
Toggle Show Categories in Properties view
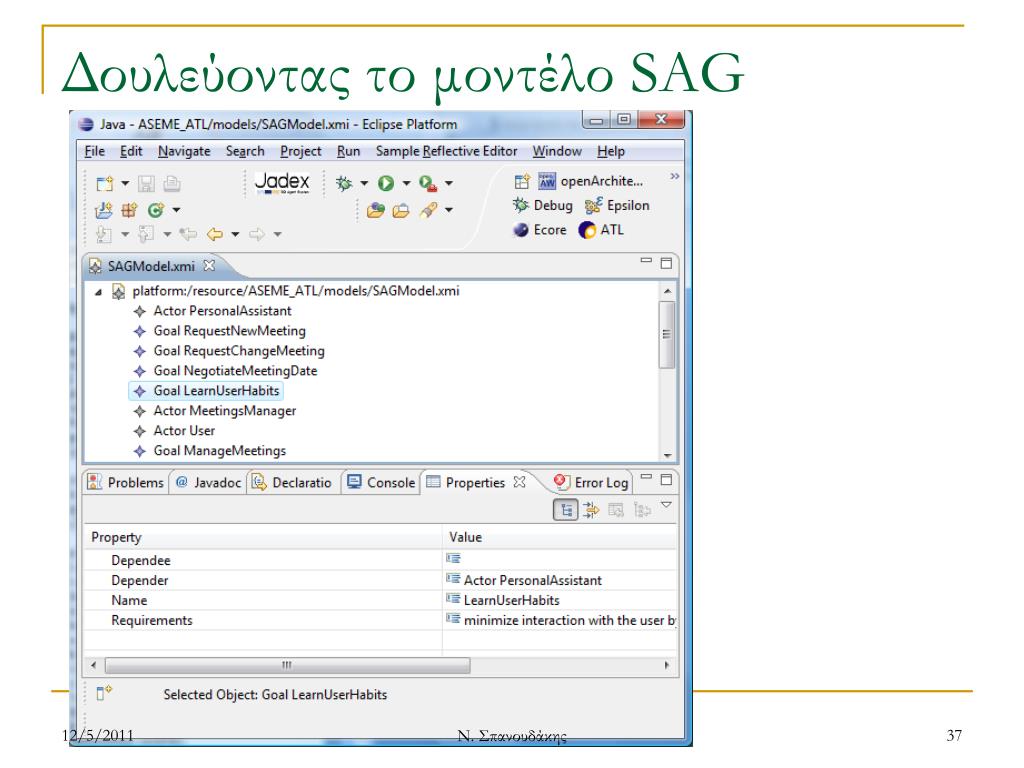tap(566, 510)
